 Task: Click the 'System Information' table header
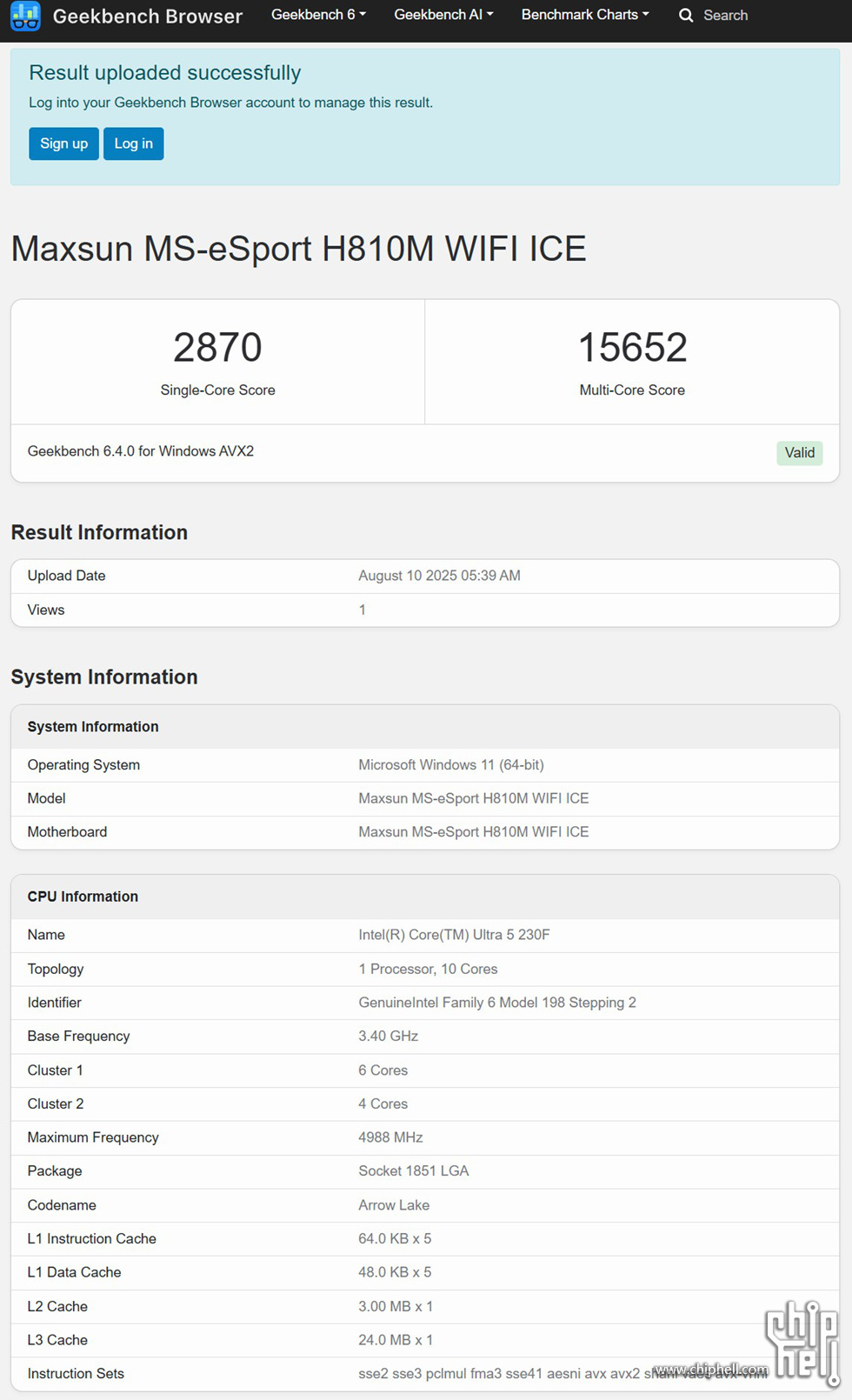pos(93,727)
